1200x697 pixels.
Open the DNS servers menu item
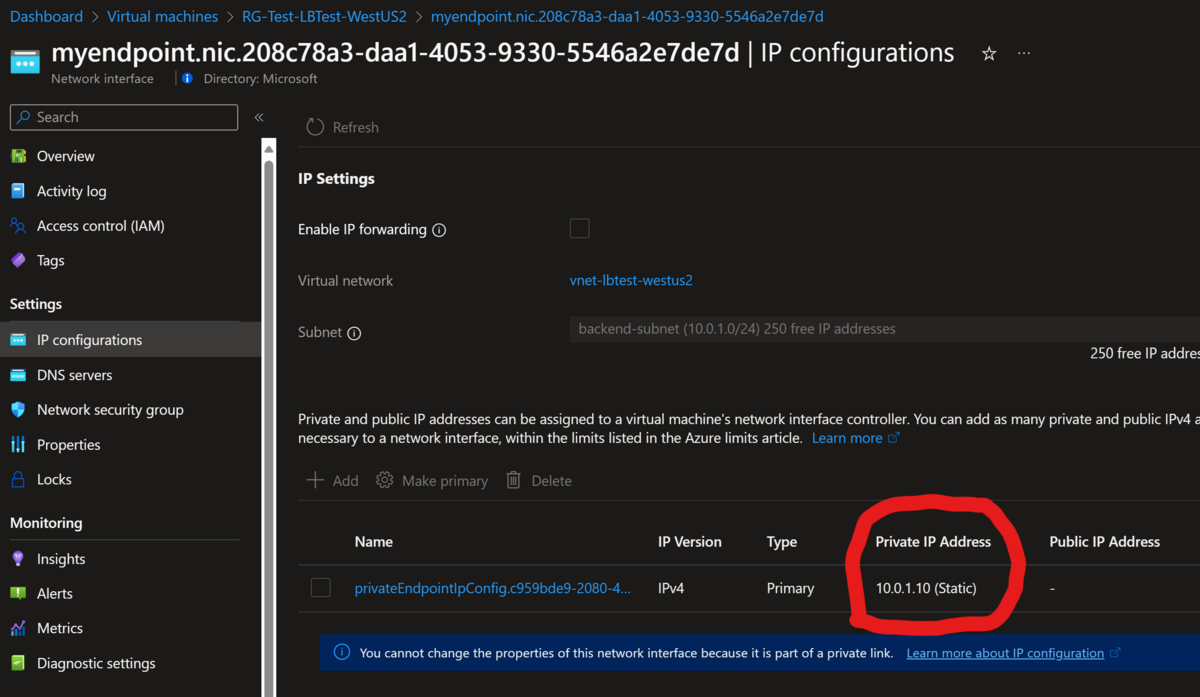click(x=75, y=375)
